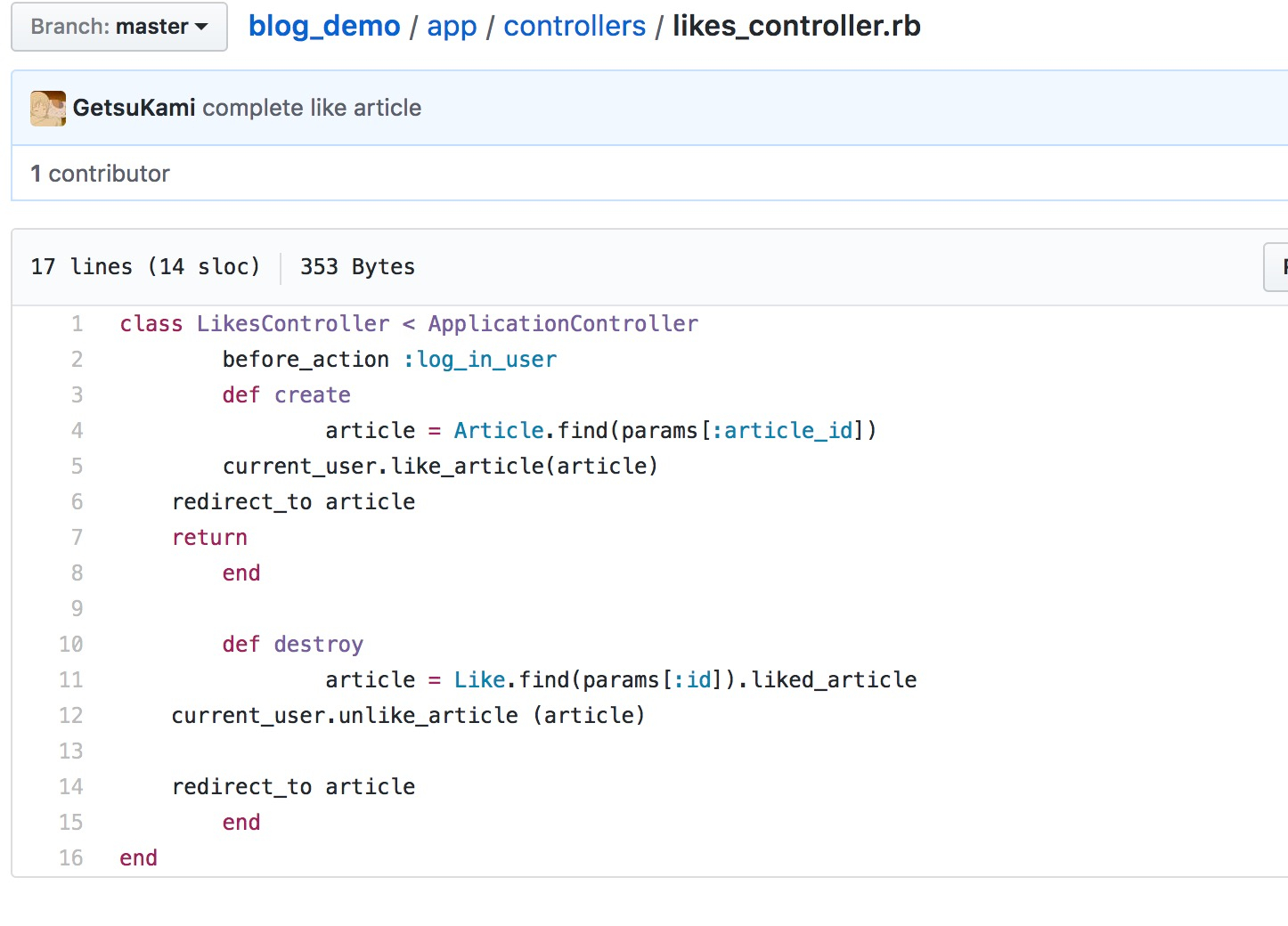Go to the app folder breadcrumb
Screen dimensions: 1288x926
coord(452,26)
